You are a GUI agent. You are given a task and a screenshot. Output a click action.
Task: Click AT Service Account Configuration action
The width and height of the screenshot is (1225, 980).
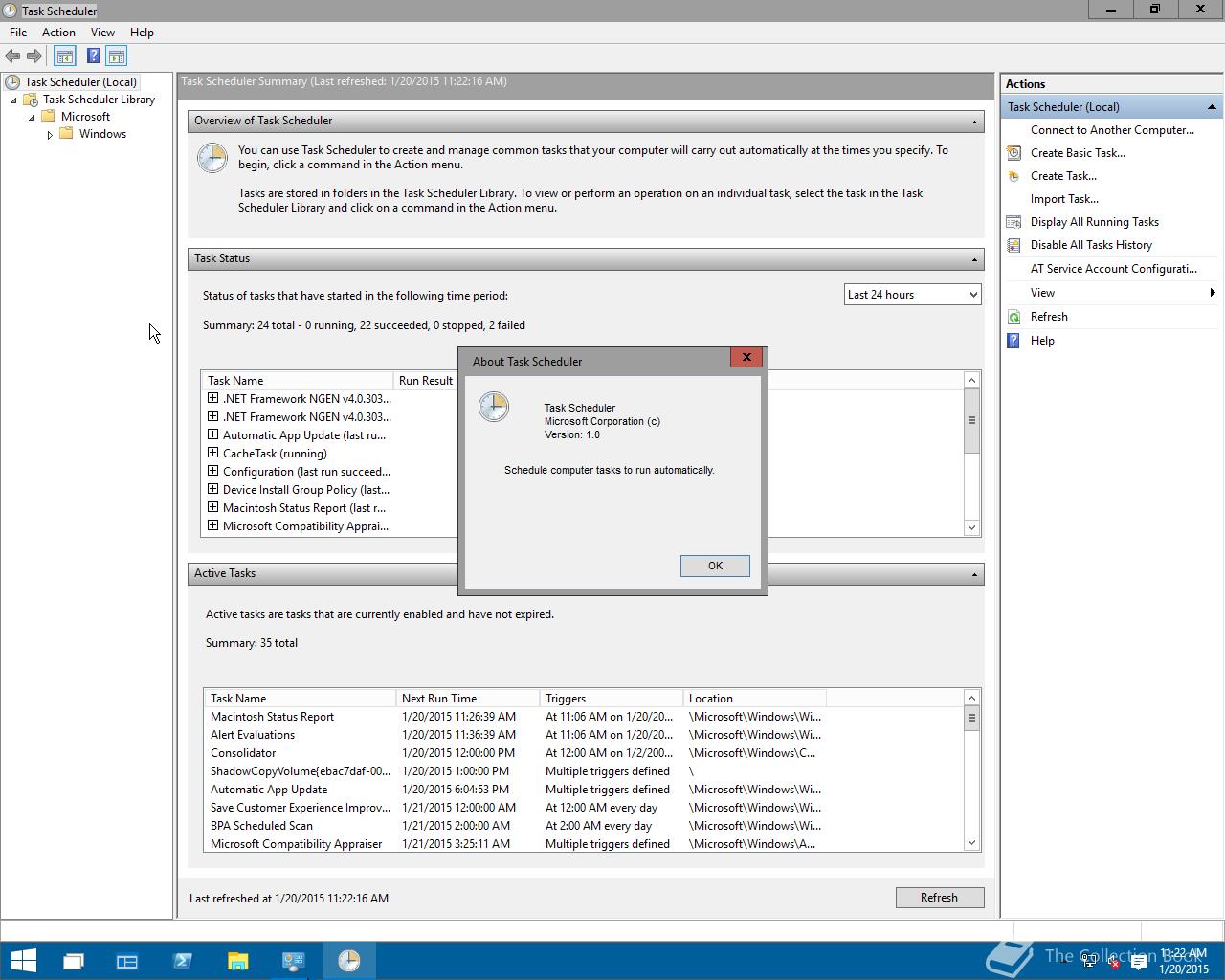(1114, 269)
